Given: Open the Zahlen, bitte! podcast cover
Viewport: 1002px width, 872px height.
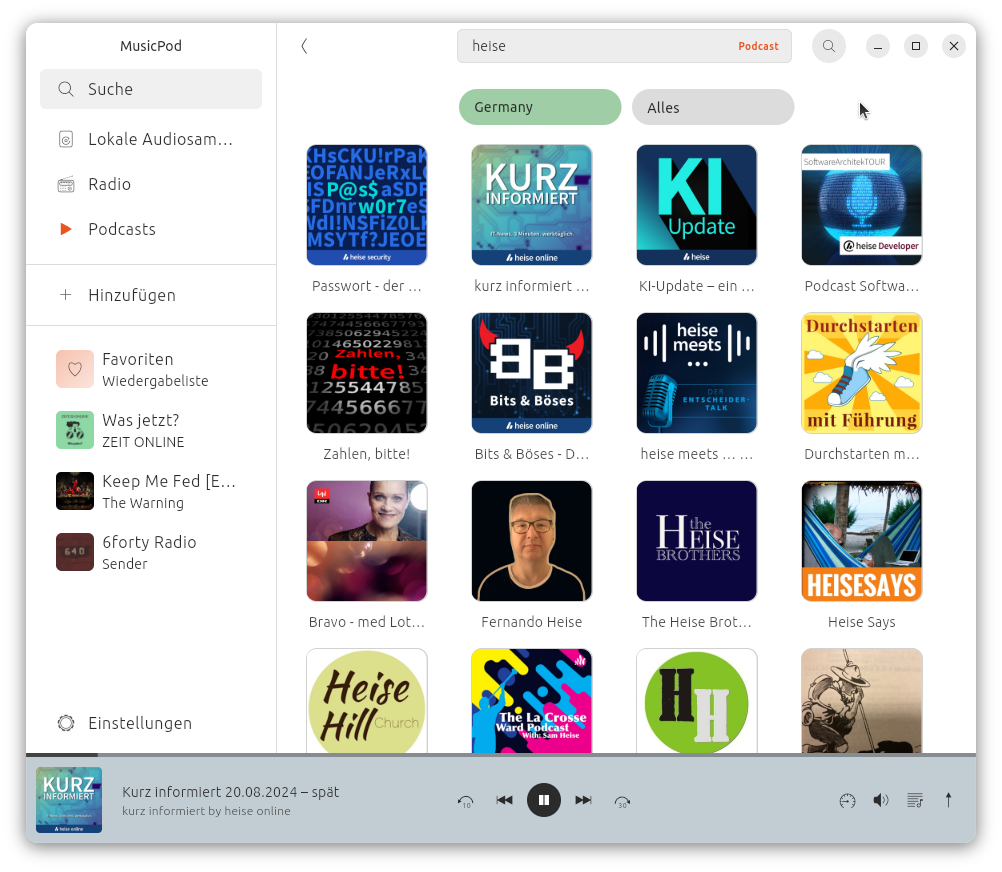Looking at the screenshot, I should point(367,372).
